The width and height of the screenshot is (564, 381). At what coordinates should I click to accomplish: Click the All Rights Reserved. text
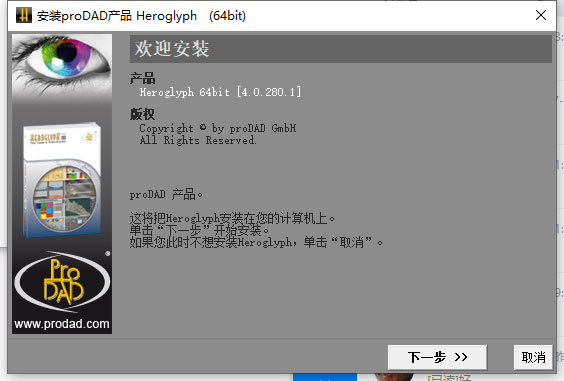click(x=198, y=140)
